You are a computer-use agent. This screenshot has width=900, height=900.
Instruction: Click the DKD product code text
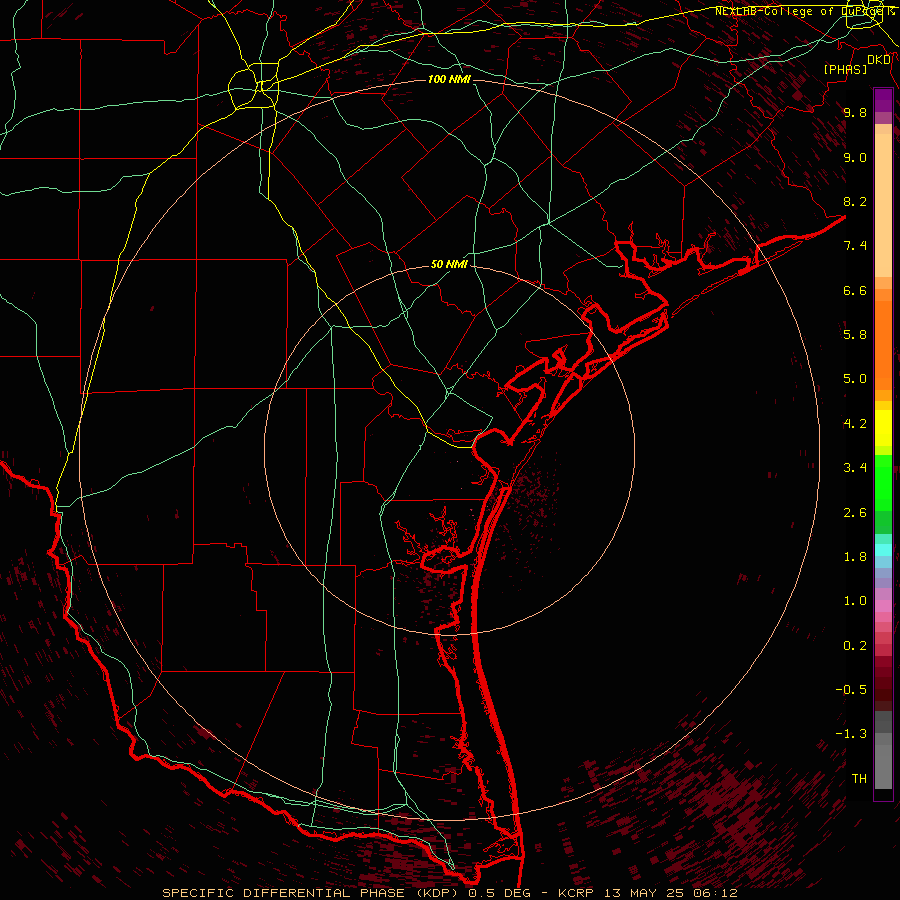(x=879, y=60)
